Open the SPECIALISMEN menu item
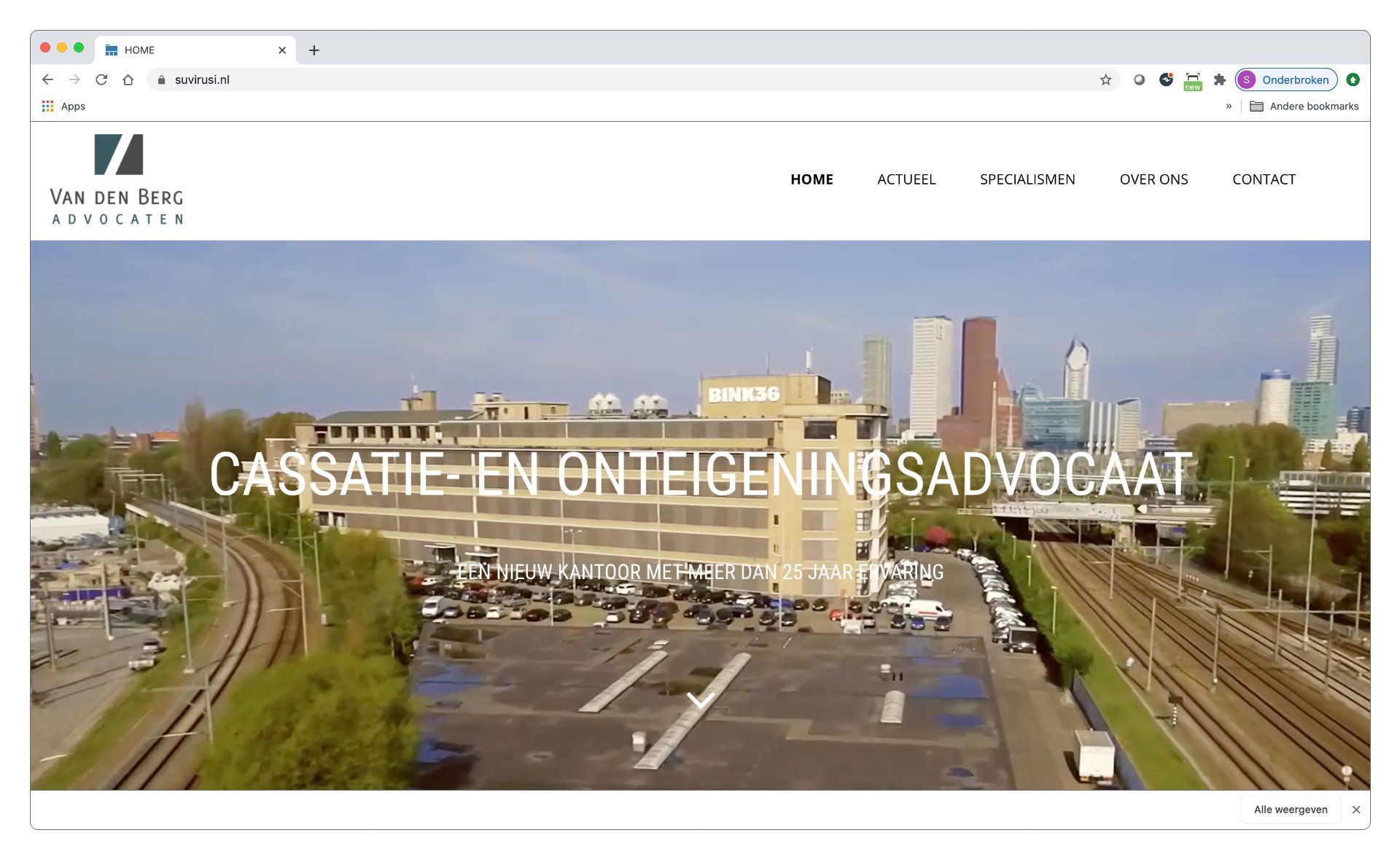 (x=1027, y=179)
